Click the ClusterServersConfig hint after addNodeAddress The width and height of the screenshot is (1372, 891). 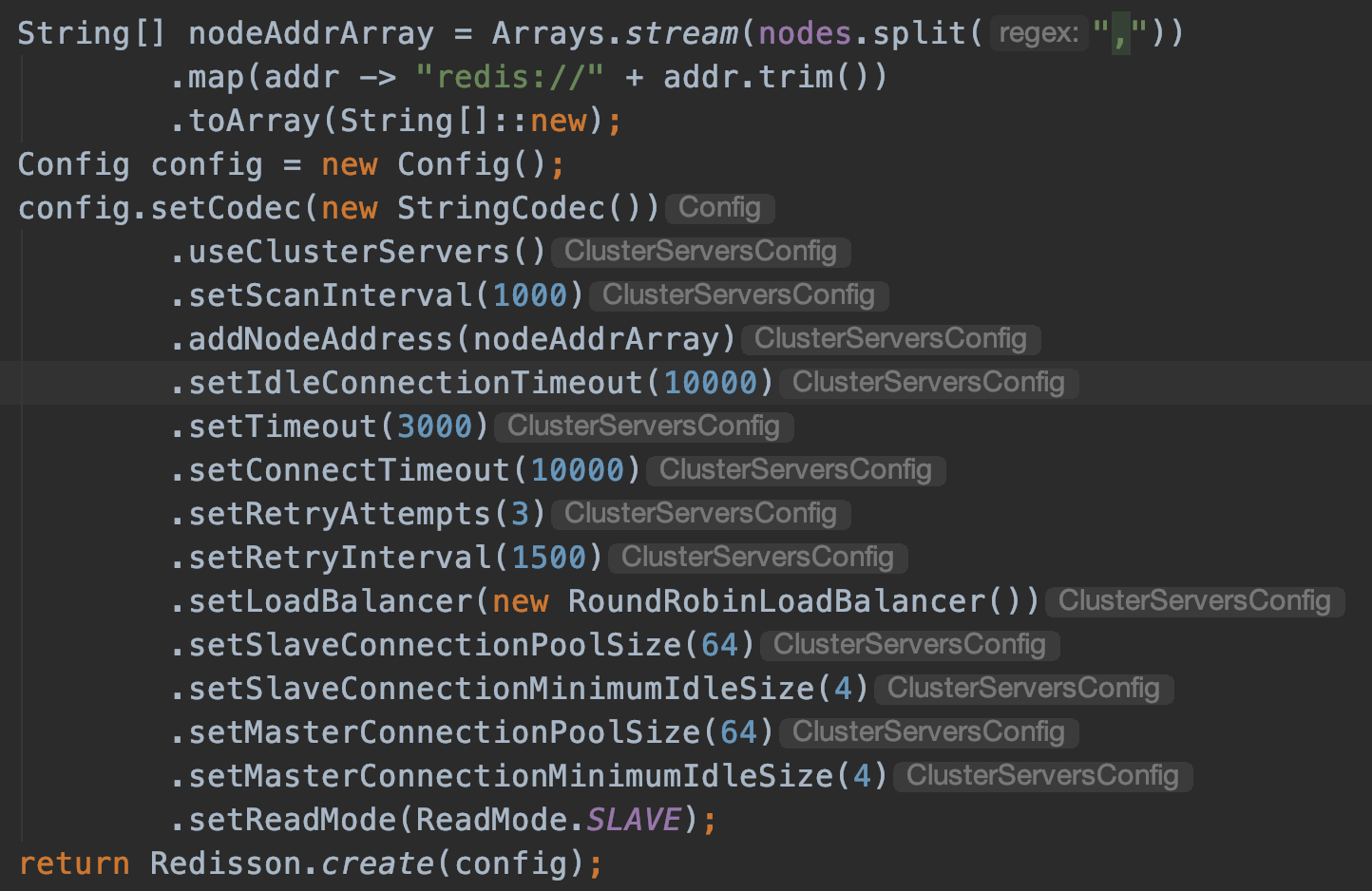890,338
